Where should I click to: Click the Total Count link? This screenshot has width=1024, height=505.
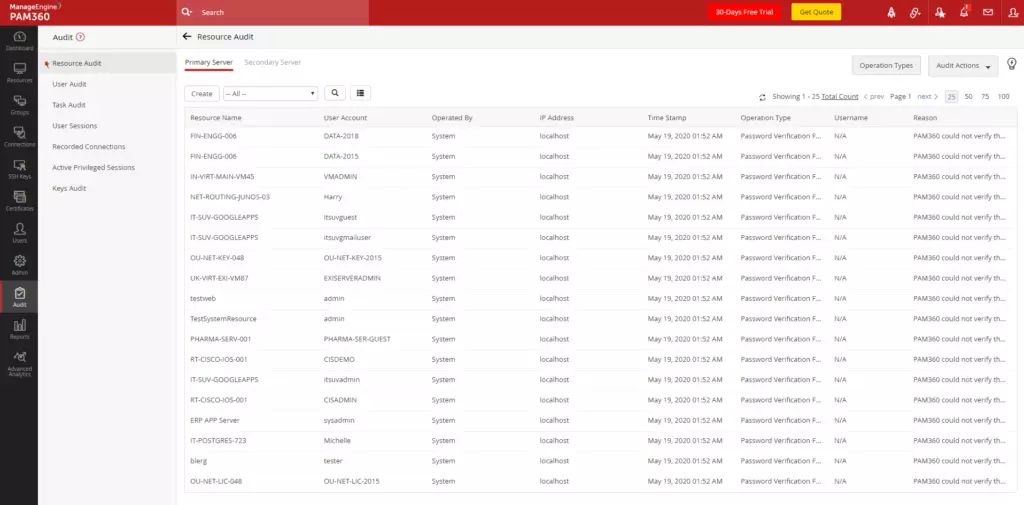(840, 97)
